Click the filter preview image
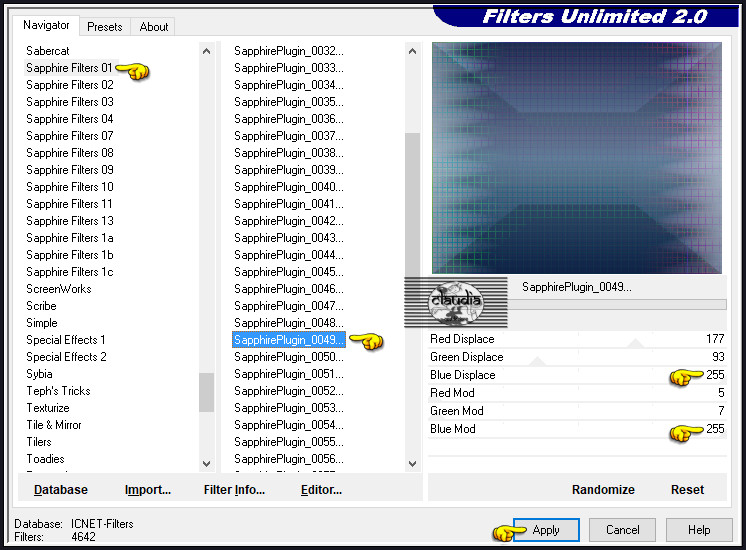Viewport: 746px width, 550px height. pyautogui.click(x=577, y=158)
